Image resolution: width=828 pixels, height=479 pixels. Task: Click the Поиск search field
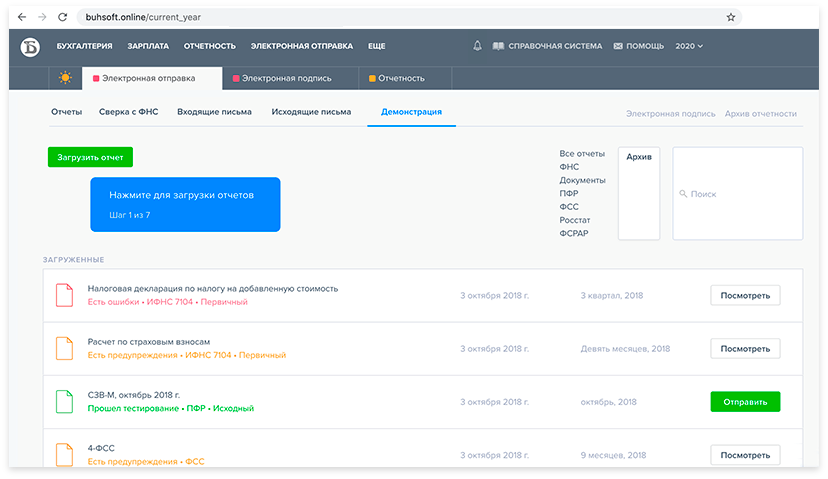pos(738,193)
